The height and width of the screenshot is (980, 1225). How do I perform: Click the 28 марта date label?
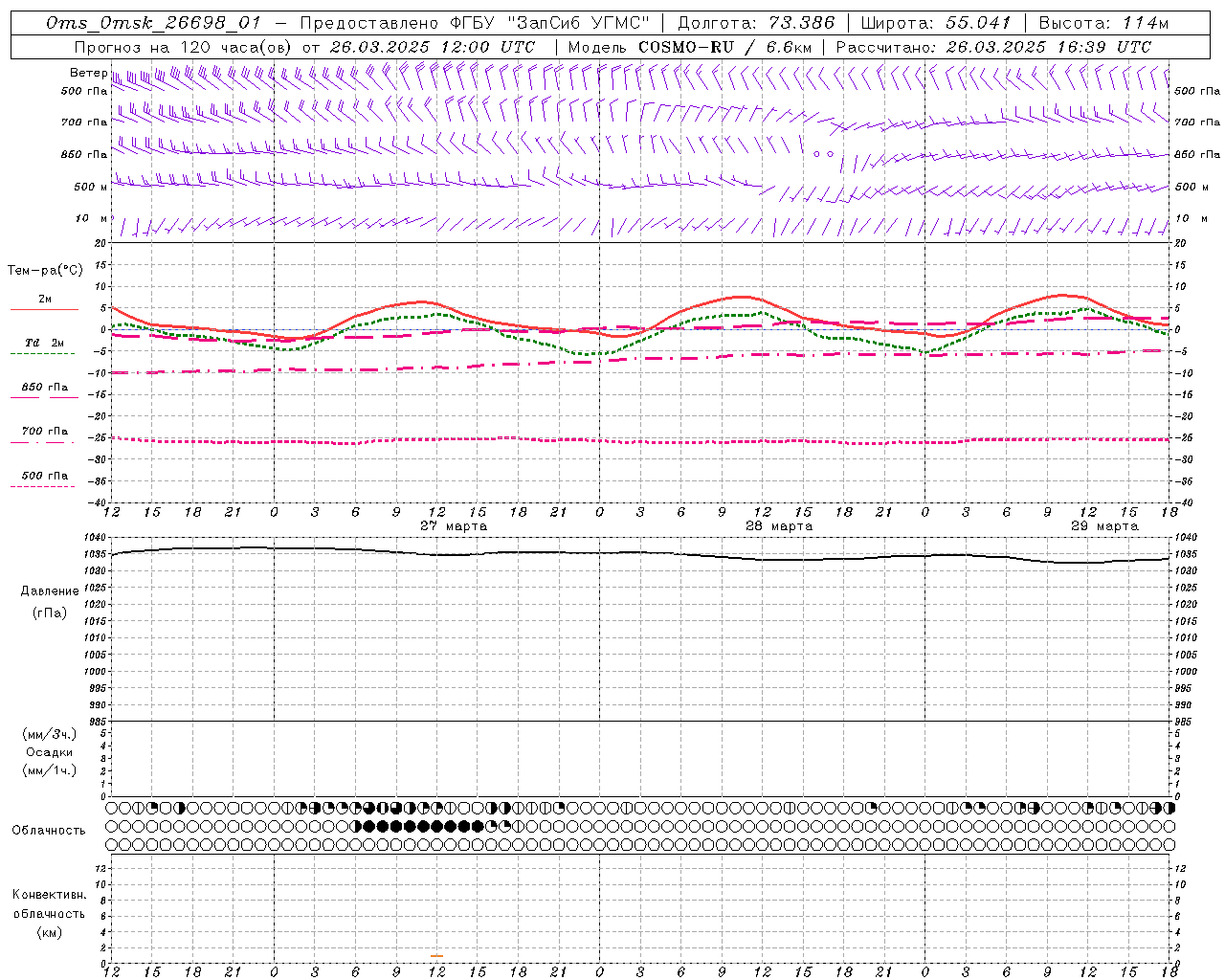coord(779,526)
